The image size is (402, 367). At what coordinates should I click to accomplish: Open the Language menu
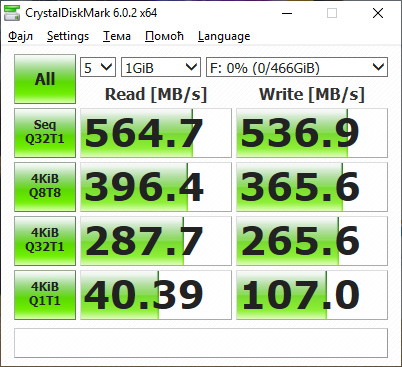point(224,36)
